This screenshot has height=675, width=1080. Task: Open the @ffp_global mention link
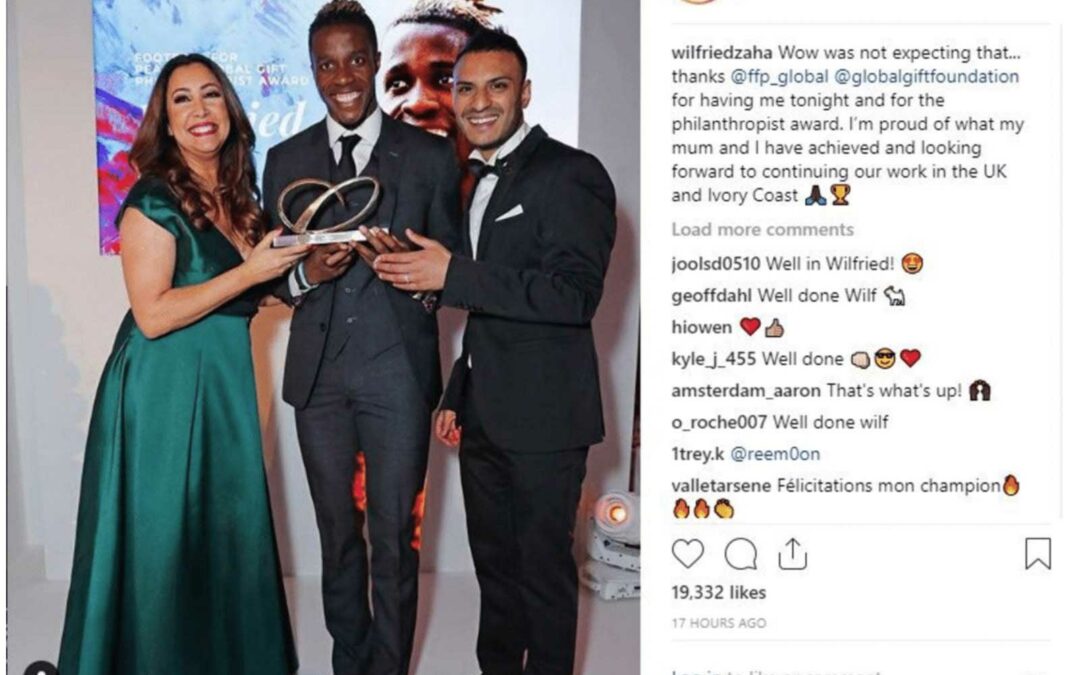pos(779,76)
